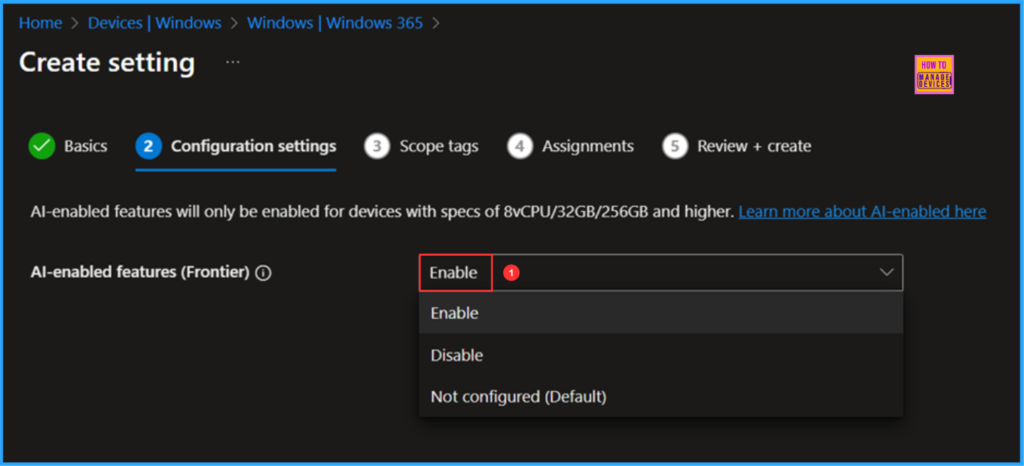Open Learn more about AI-enabled here link
Screen dimensions: 1024x466
coord(862,211)
